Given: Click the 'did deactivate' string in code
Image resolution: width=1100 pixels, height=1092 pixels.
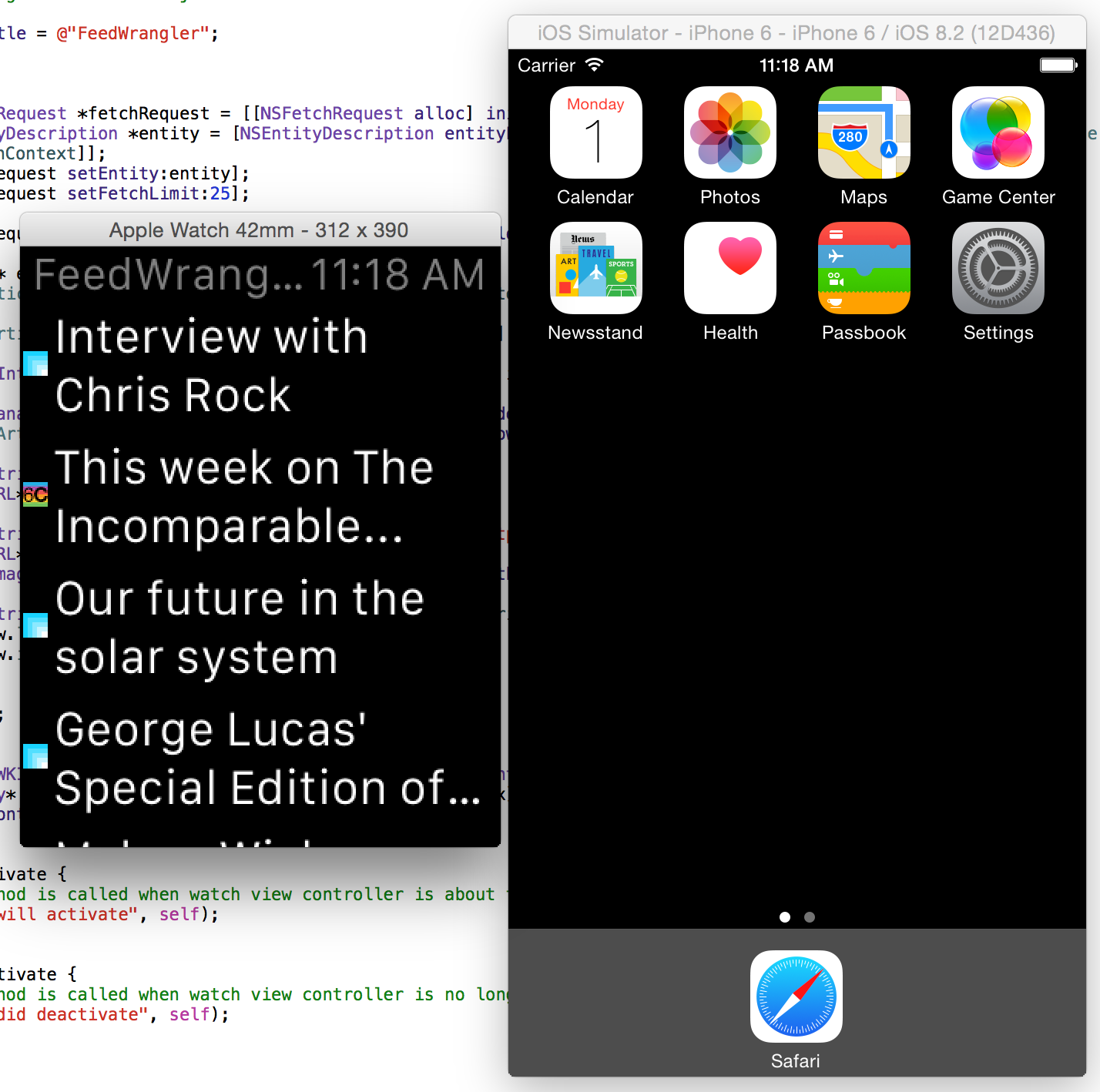Looking at the screenshot, I should tap(73, 1014).
